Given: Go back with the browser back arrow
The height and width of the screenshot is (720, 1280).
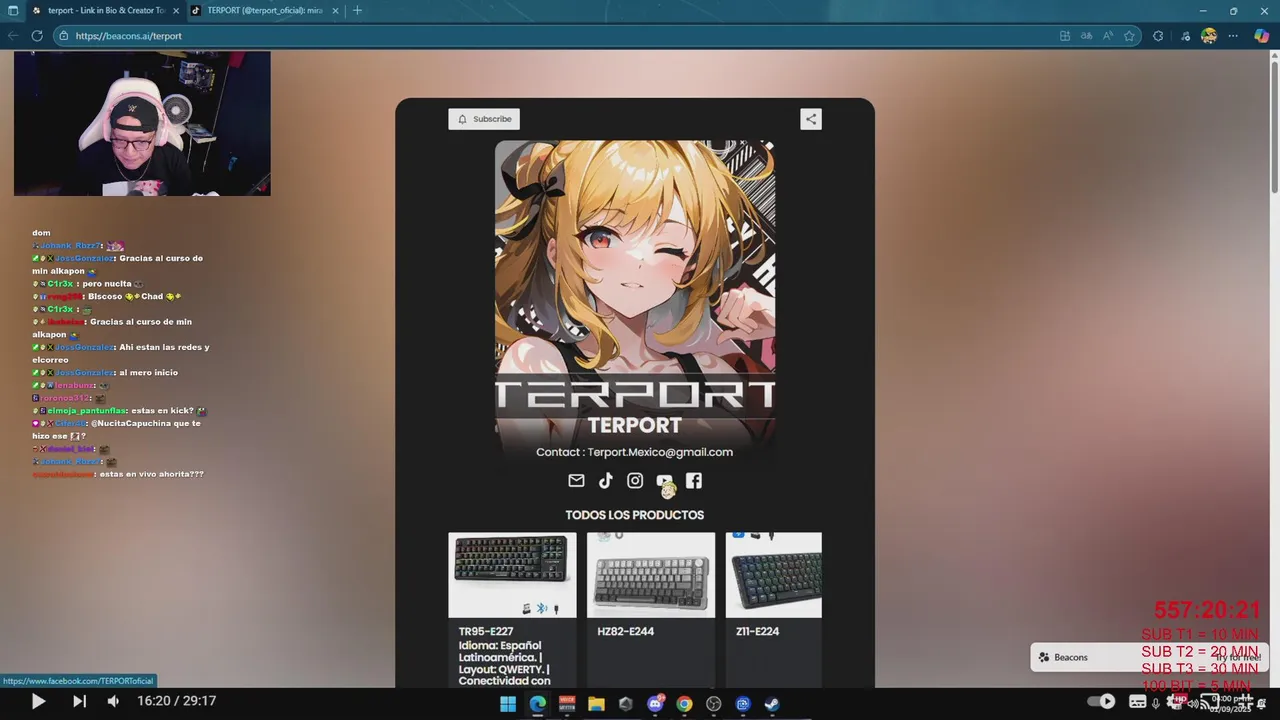Looking at the screenshot, I should pos(13,36).
